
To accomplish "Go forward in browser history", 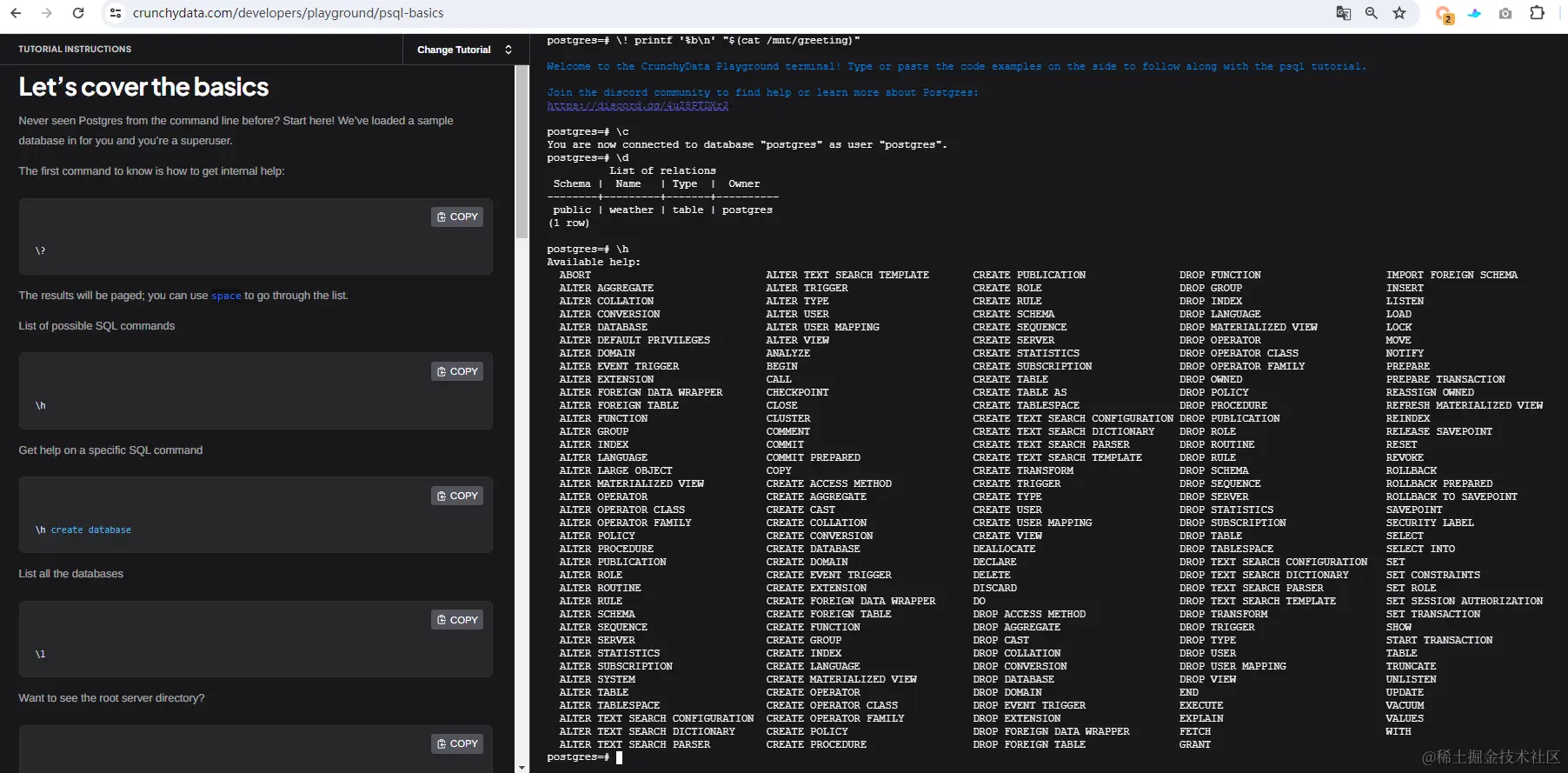I will click(47, 13).
